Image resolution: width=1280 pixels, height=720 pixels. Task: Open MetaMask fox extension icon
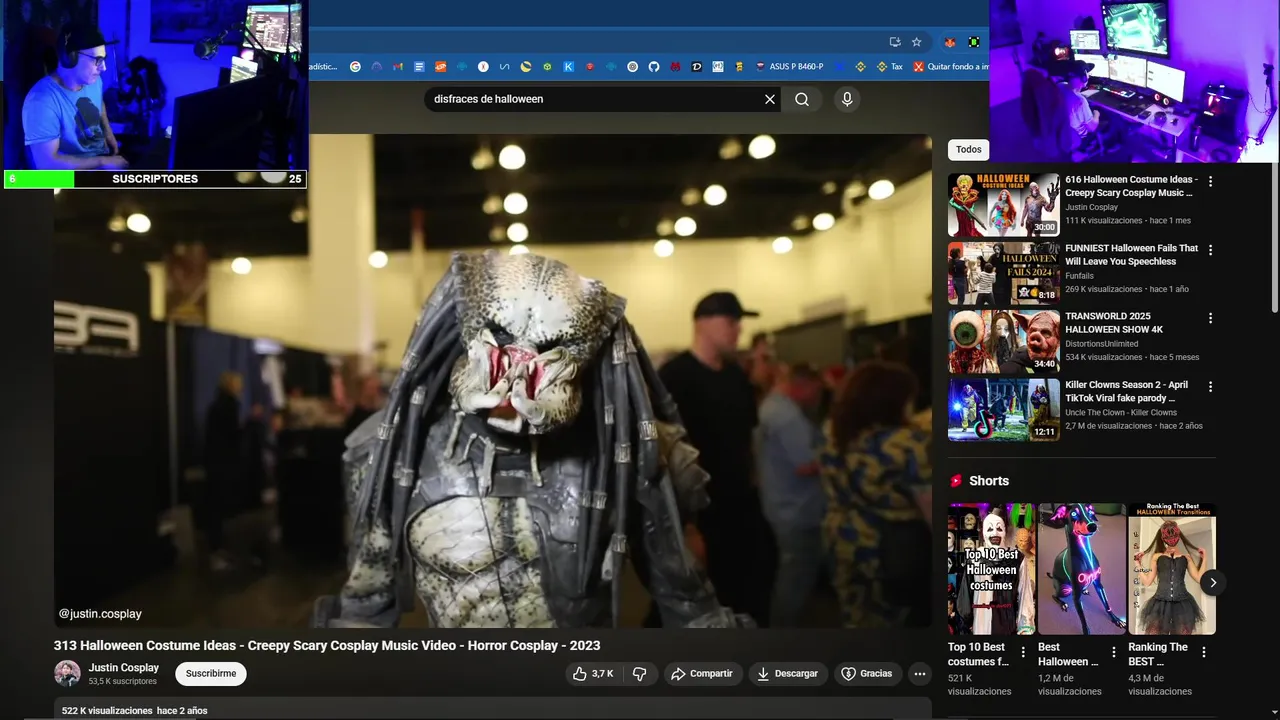(950, 42)
